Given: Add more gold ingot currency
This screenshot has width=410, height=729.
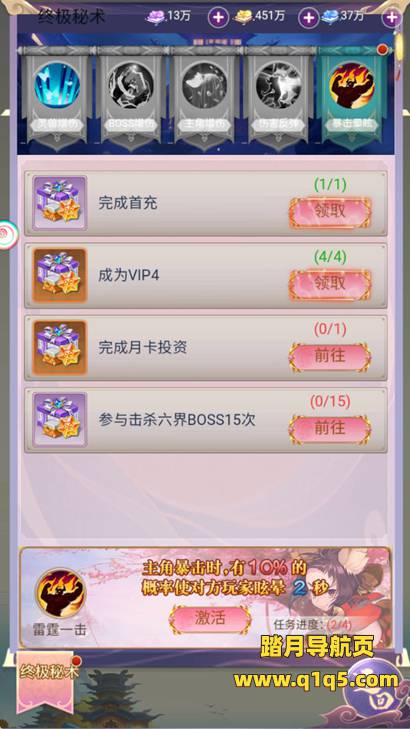Looking at the screenshot, I should [x=308, y=18].
